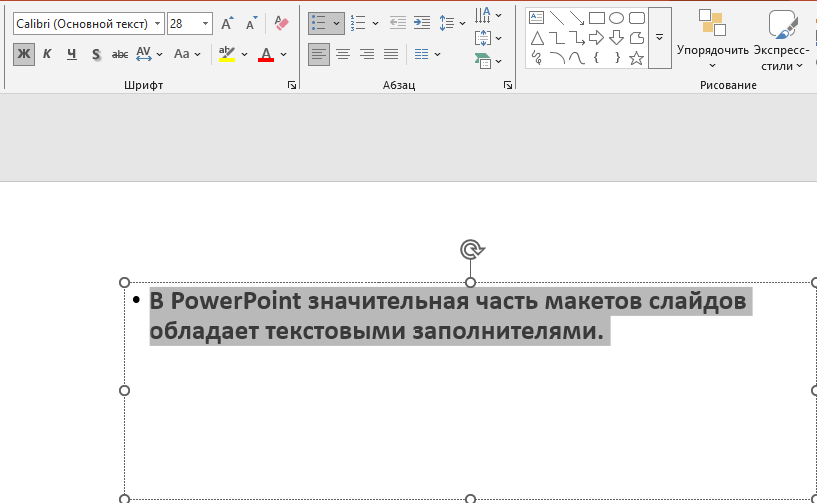This screenshot has height=503, width=817.
Task: Apply strikethrough with the abc icon
Action: [x=120, y=54]
